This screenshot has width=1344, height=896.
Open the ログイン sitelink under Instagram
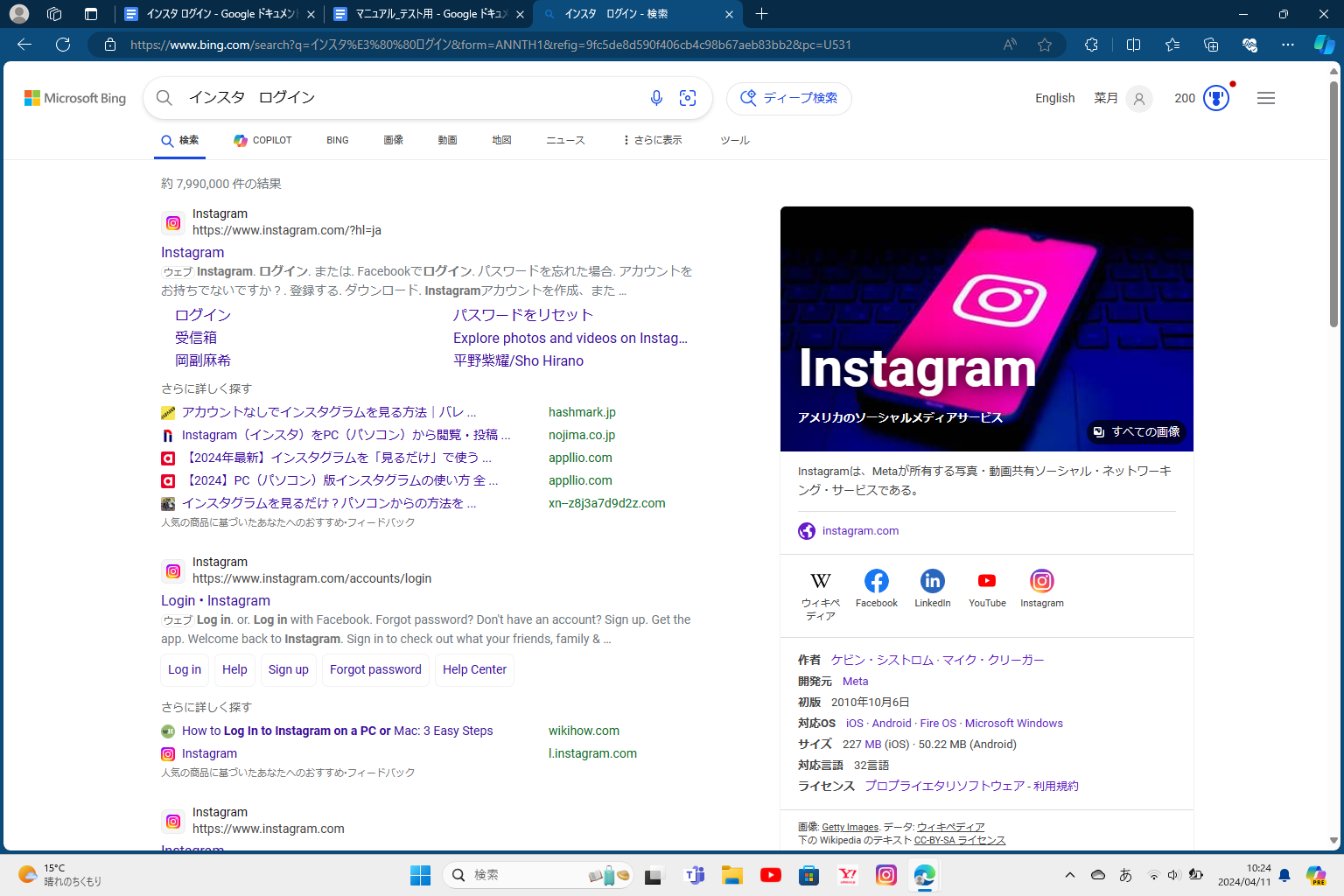pos(203,315)
